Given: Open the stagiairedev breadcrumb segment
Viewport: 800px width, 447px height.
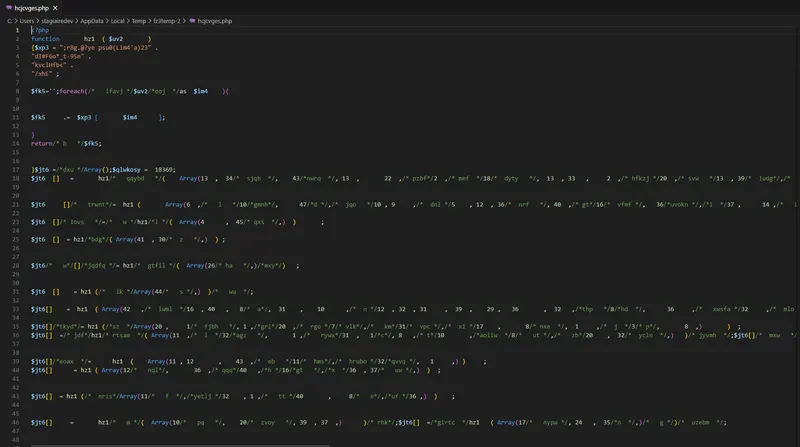Looking at the screenshot, I should point(57,21).
